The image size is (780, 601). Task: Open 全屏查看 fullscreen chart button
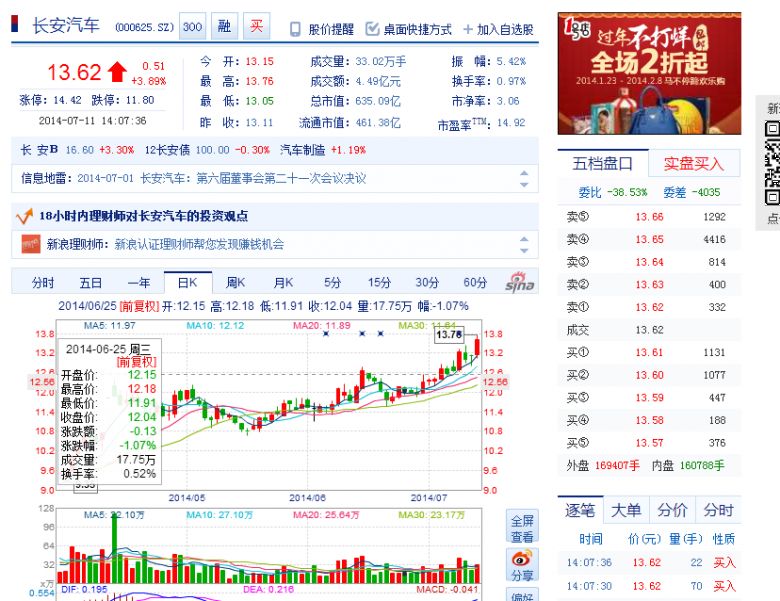[522, 528]
